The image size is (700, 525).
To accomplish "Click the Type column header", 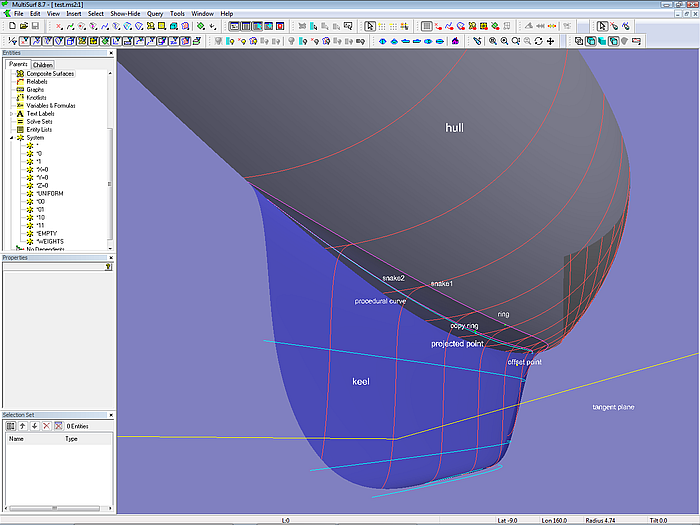I will [72, 438].
